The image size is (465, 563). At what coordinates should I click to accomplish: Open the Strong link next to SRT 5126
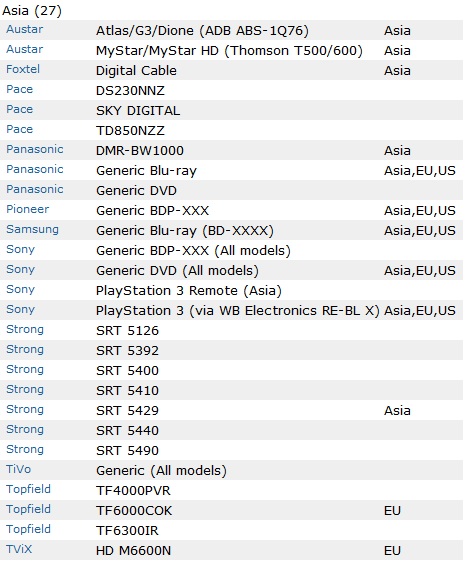pos(25,330)
